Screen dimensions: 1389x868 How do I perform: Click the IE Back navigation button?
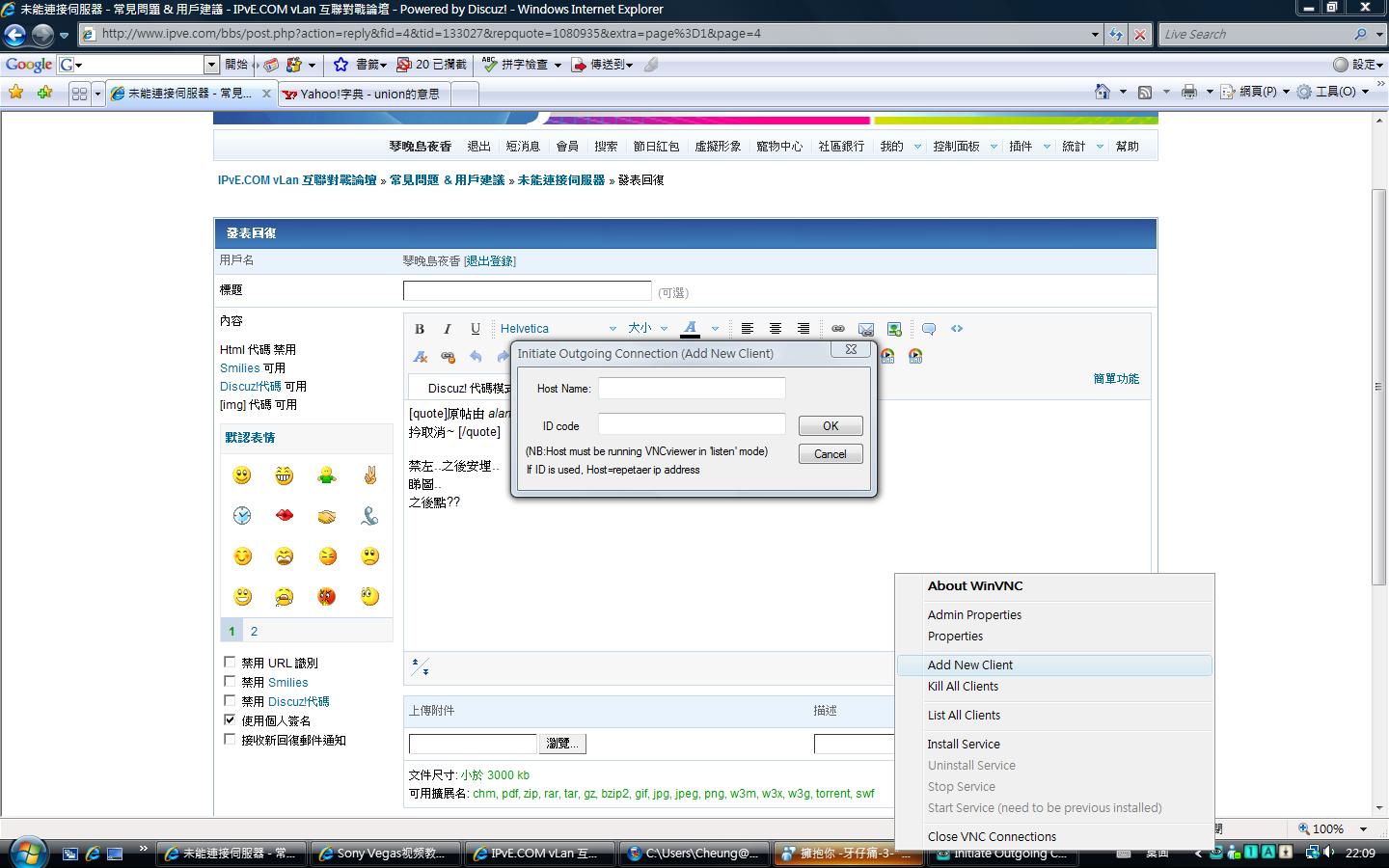point(14,35)
